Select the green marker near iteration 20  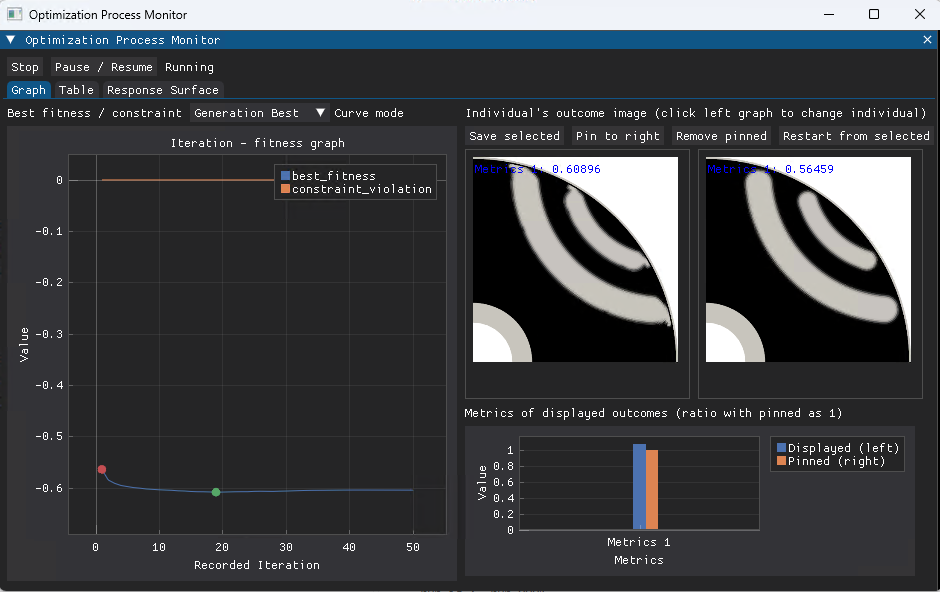[x=216, y=492]
